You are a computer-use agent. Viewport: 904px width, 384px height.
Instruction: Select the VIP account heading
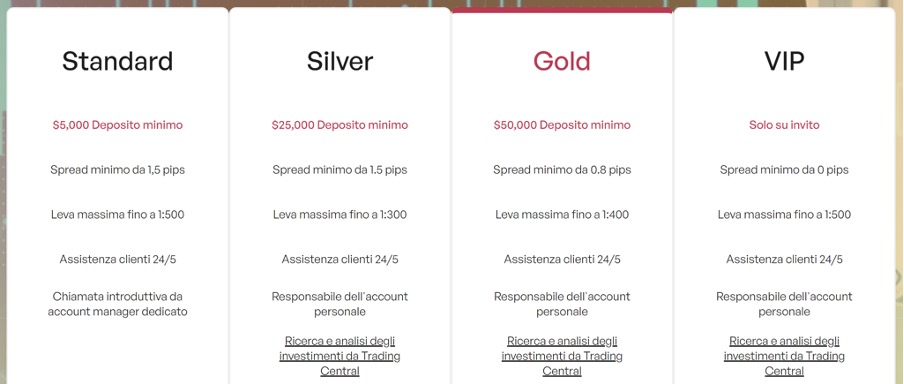click(784, 61)
